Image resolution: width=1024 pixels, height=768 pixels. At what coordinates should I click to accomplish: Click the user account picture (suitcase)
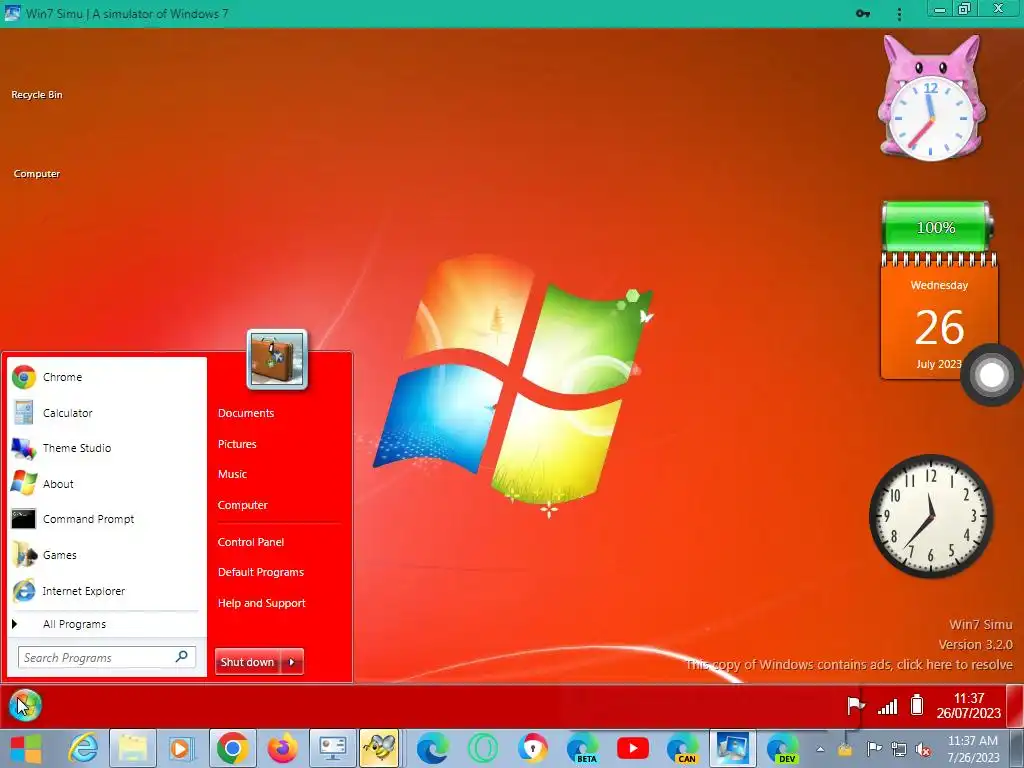pos(277,359)
